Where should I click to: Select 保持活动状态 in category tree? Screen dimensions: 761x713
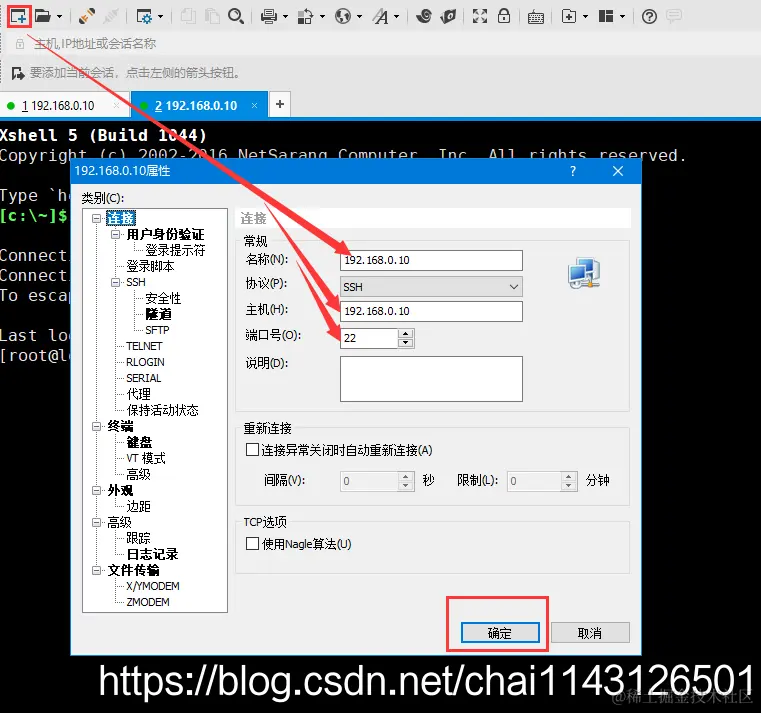coord(163,411)
